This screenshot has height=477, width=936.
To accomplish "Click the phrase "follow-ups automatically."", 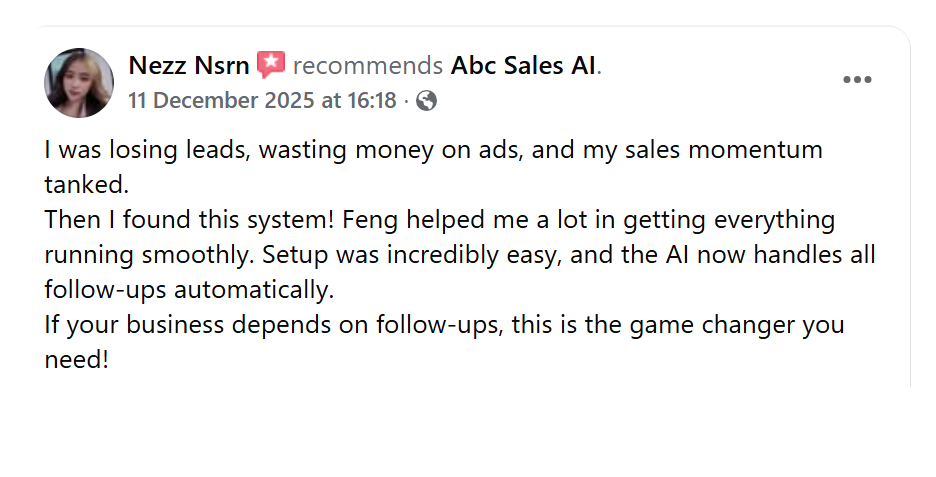I will click(x=187, y=290).
